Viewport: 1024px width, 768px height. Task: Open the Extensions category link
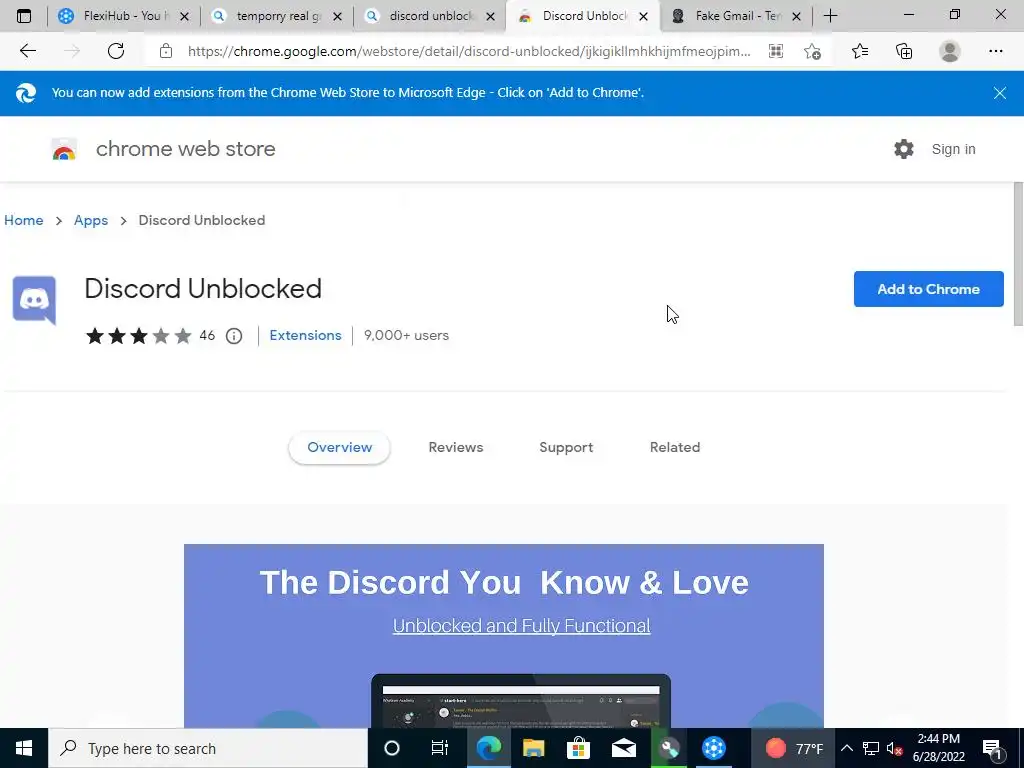305,336
